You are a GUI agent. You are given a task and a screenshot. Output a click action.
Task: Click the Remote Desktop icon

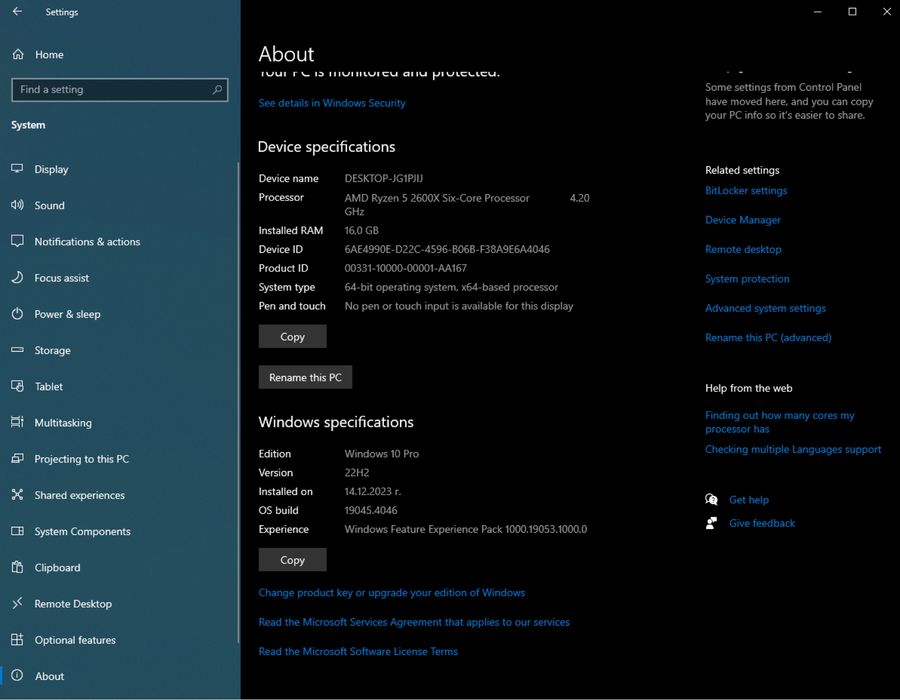[x=17, y=603]
